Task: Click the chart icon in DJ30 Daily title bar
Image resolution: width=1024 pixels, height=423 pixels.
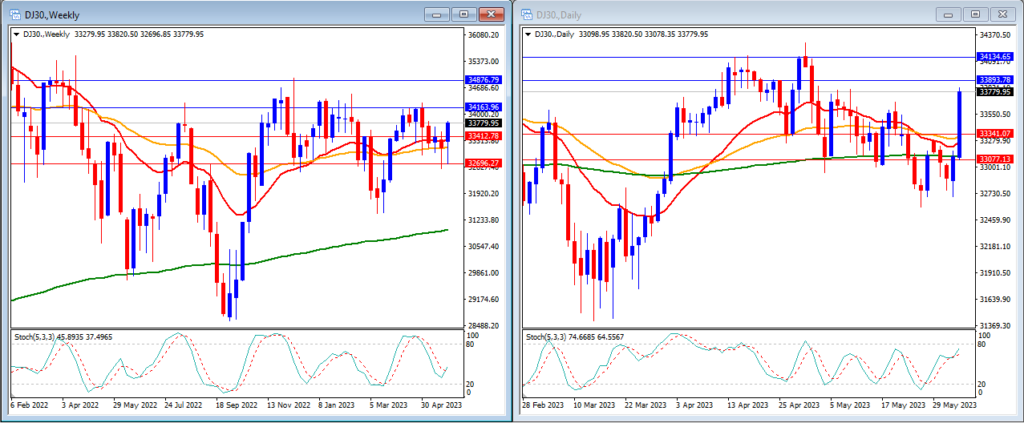Action: pos(527,14)
